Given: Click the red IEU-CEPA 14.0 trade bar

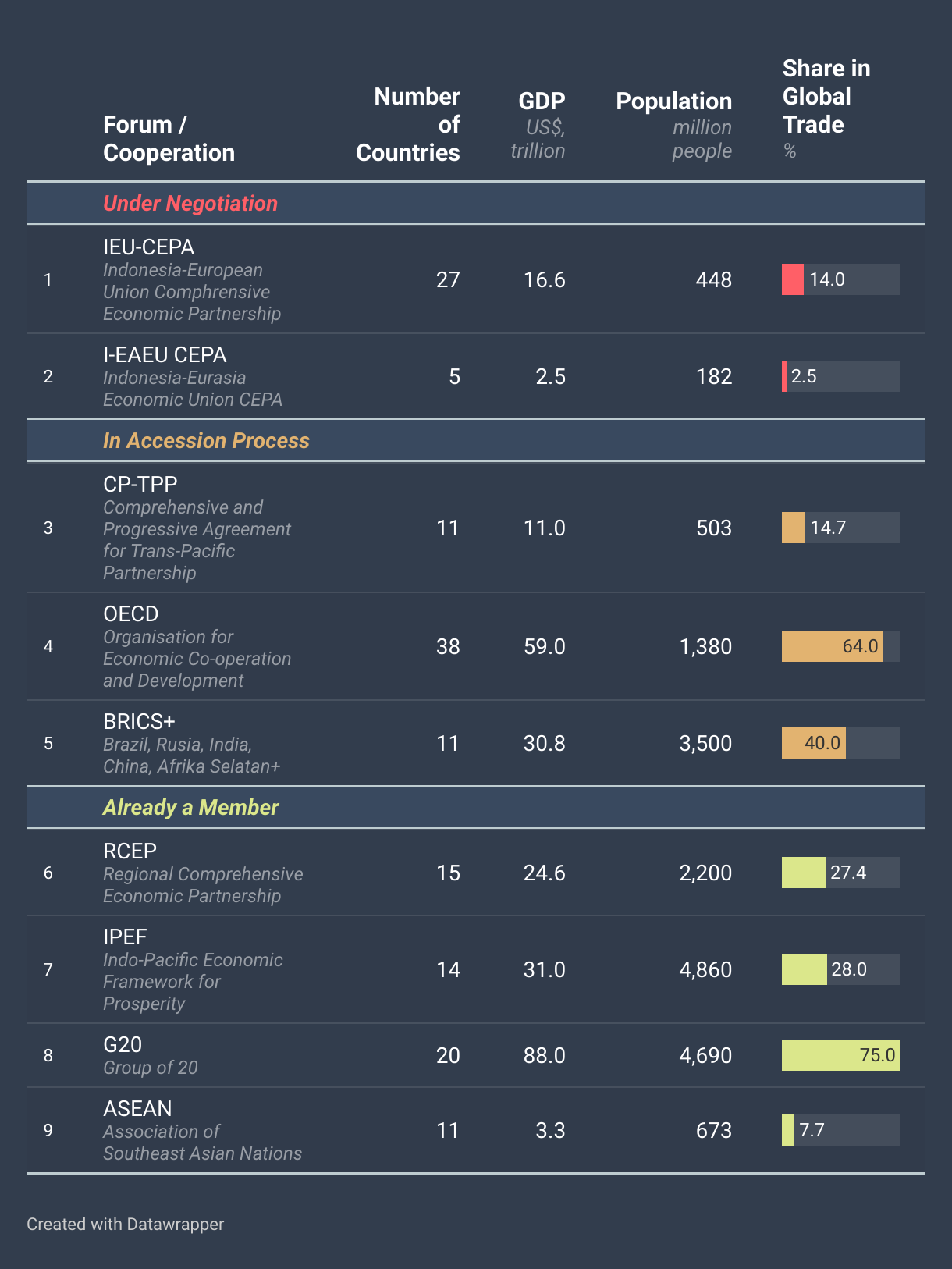Looking at the screenshot, I should tap(792, 279).
